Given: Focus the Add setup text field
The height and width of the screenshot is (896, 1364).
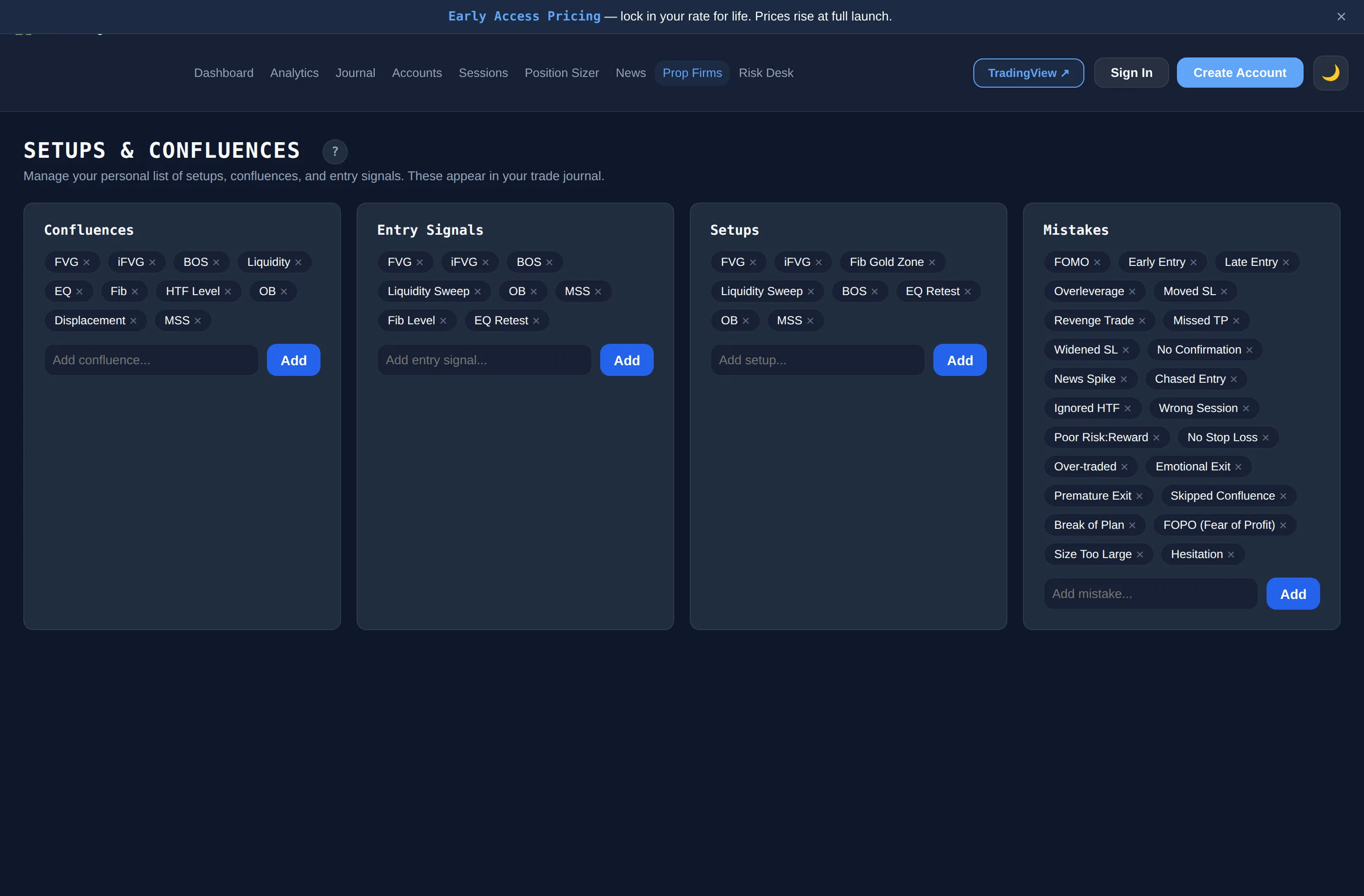Looking at the screenshot, I should 817,360.
